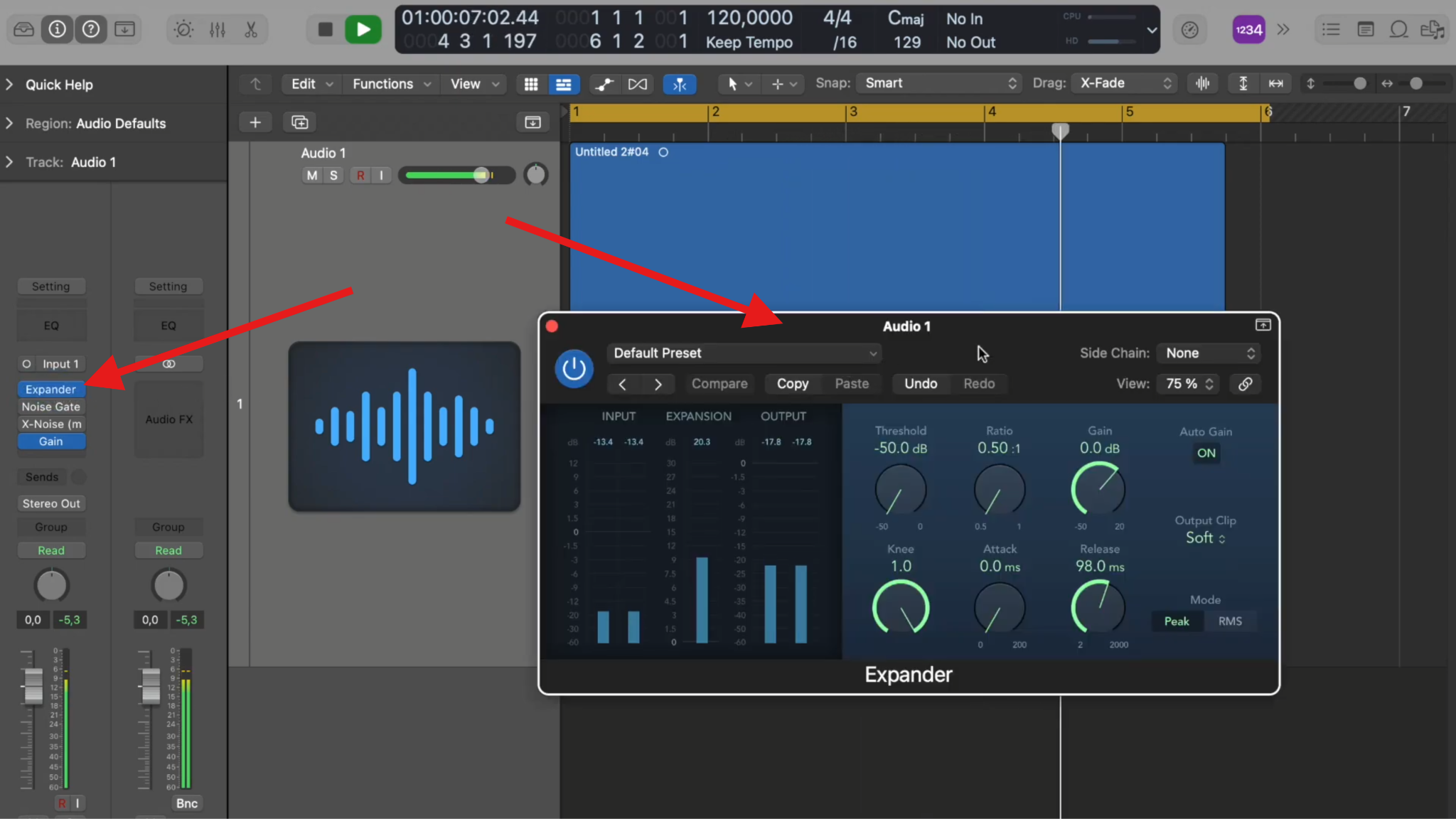
Task: Open the View menu in tracks area
Action: coord(474,84)
